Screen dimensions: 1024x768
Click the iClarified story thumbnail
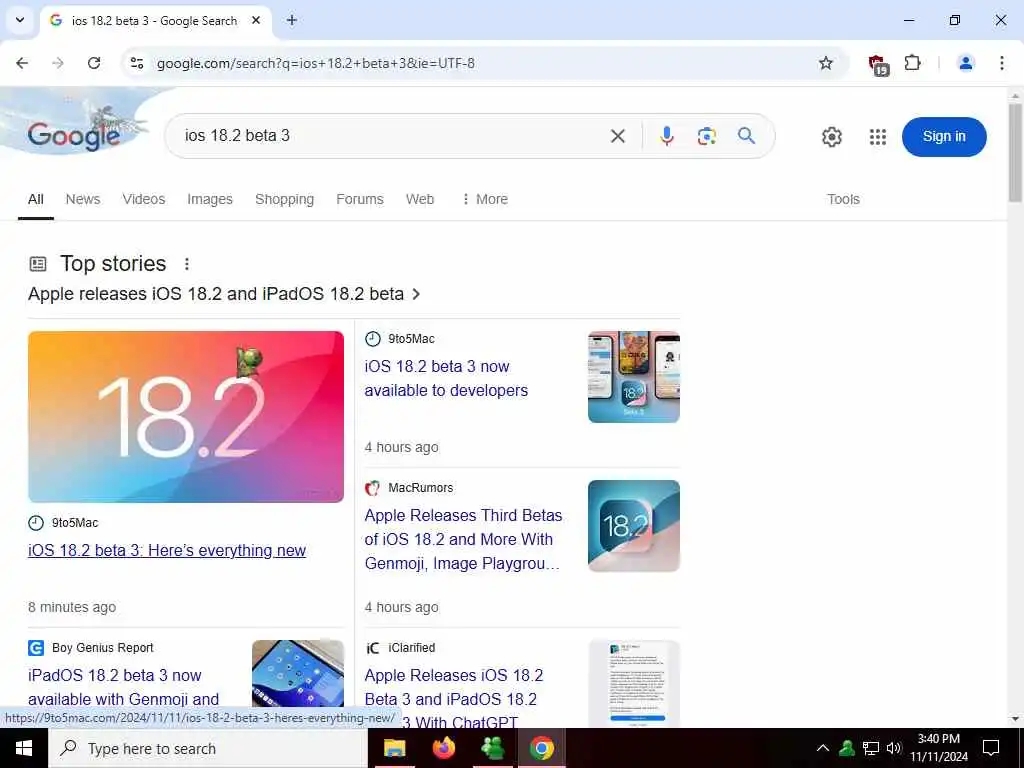633,683
